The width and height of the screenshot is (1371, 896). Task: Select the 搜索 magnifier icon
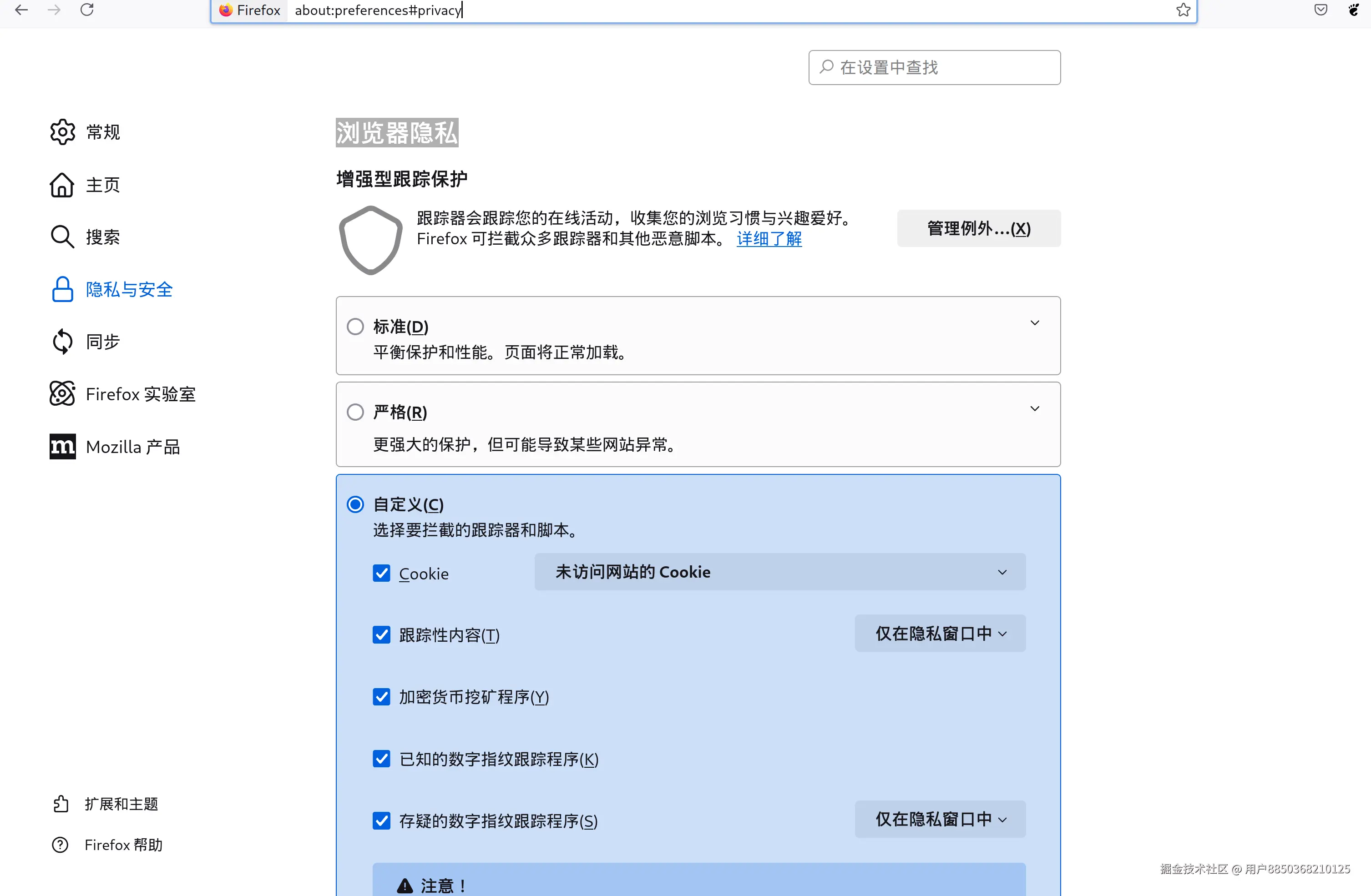[62, 236]
